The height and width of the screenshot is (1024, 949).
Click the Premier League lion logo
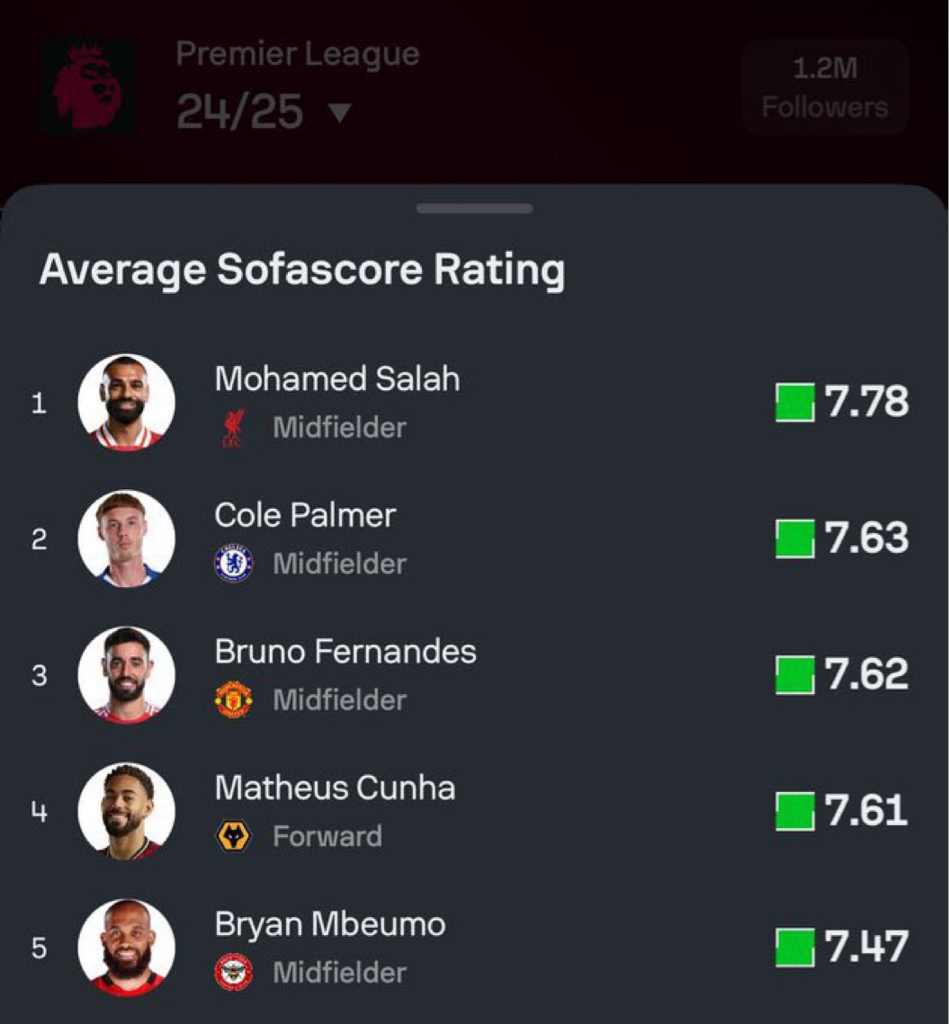tap(89, 87)
